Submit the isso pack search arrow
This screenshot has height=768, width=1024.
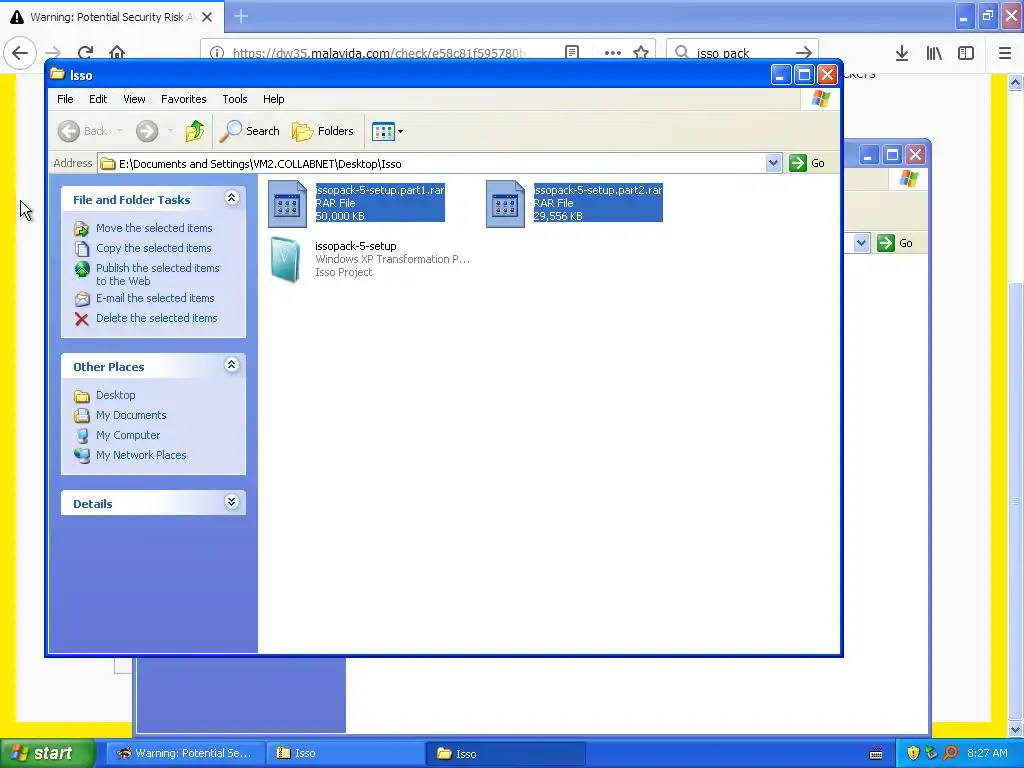tap(804, 52)
